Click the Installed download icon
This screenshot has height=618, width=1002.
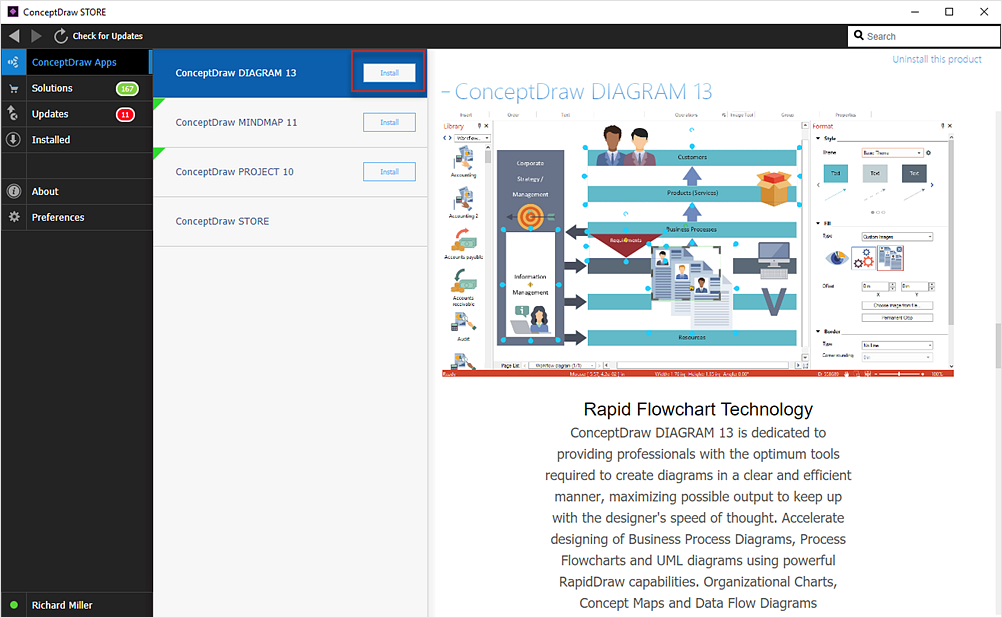tap(13, 139)
